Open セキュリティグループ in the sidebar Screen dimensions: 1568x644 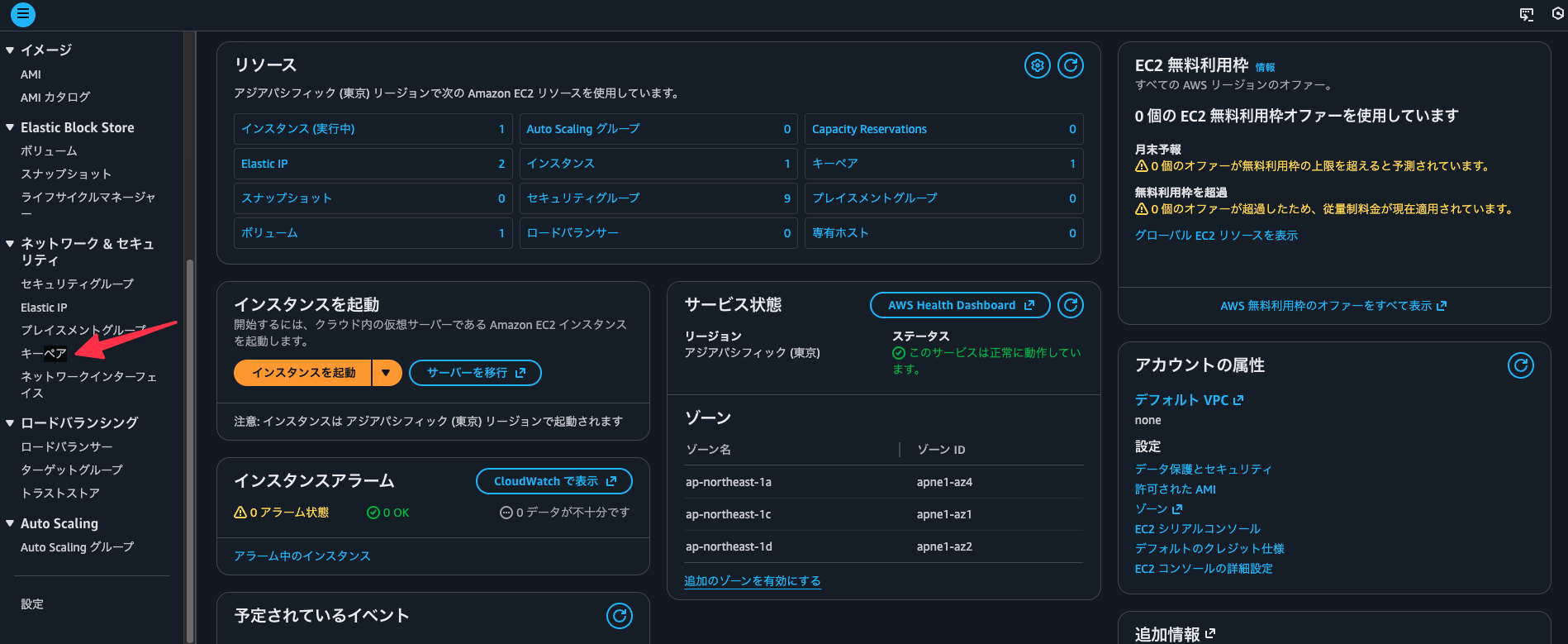(77, 284)
